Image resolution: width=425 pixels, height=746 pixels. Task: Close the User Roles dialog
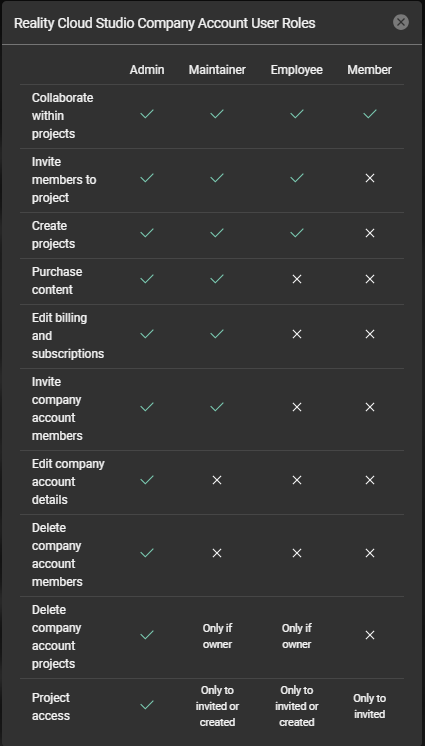401,22
